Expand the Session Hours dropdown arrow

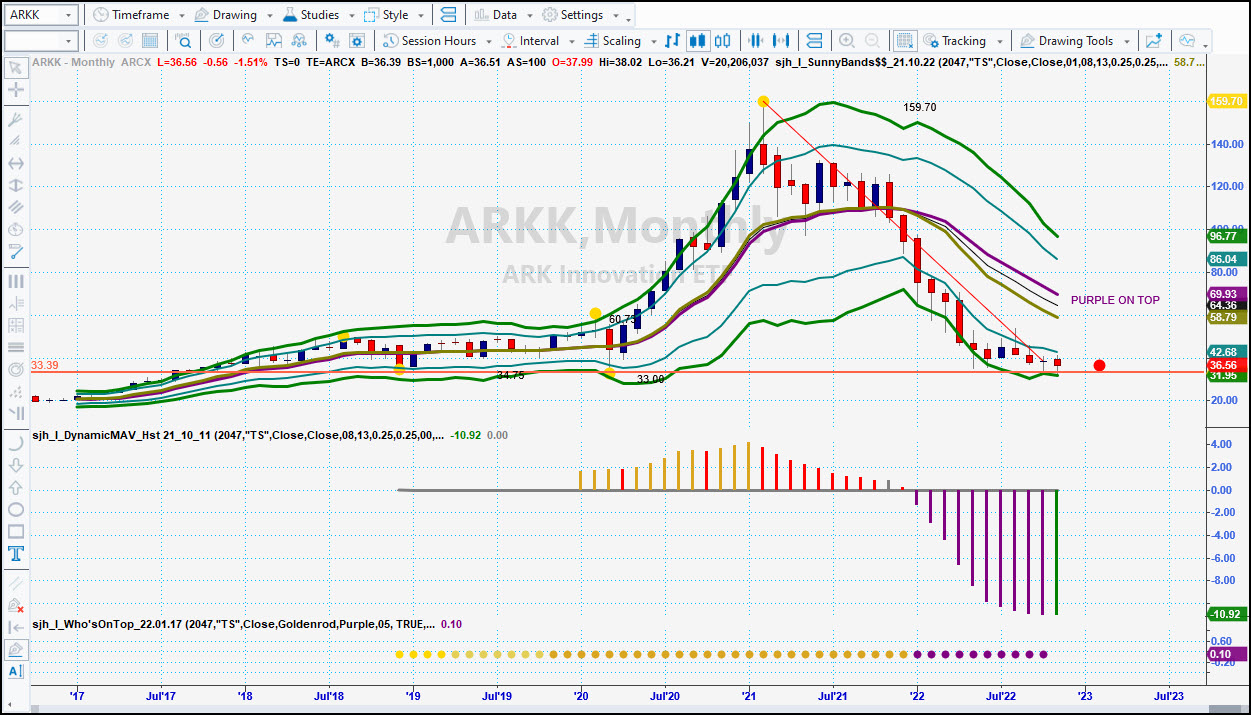(487, 42)
